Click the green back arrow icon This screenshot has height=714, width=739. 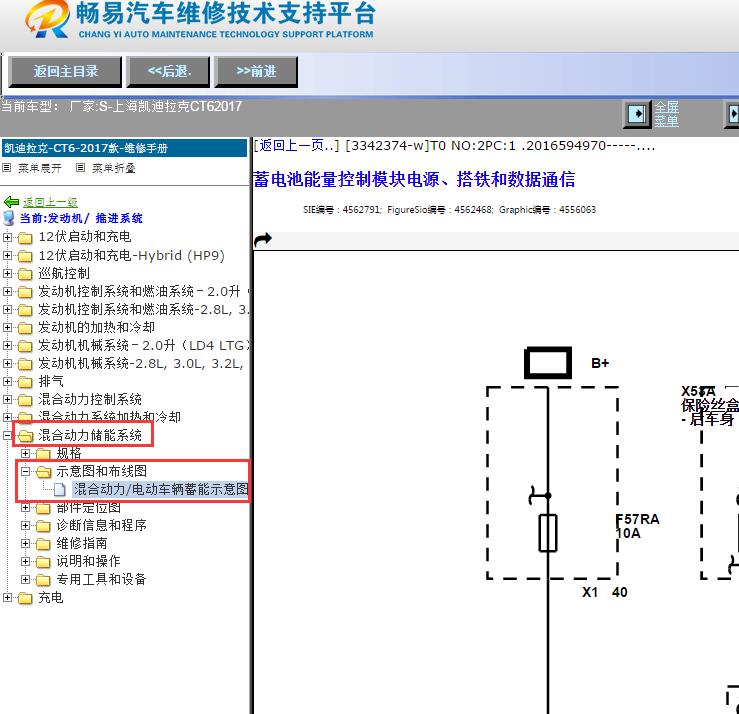click(11, 202)
